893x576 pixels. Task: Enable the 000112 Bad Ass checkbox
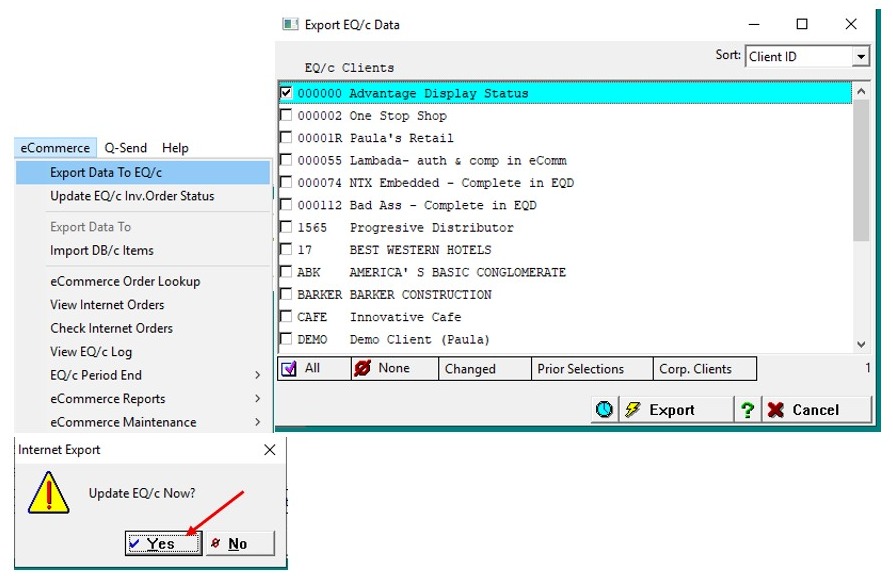286,204
